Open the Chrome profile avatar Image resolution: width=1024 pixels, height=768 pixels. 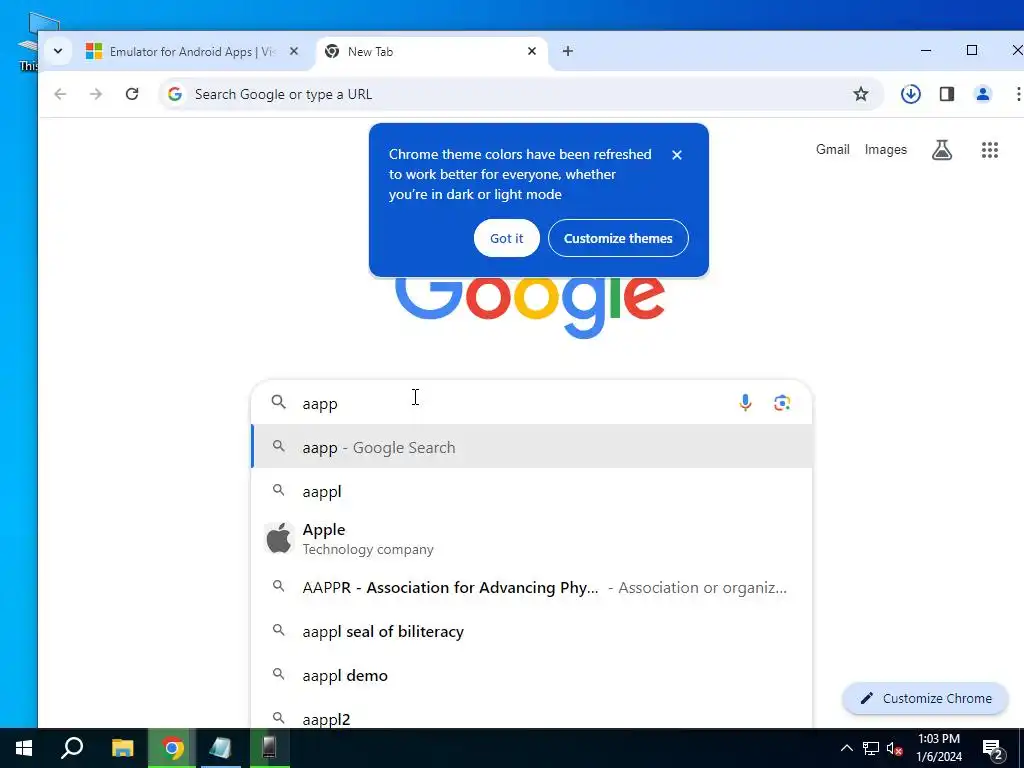(x=983, y=94)
